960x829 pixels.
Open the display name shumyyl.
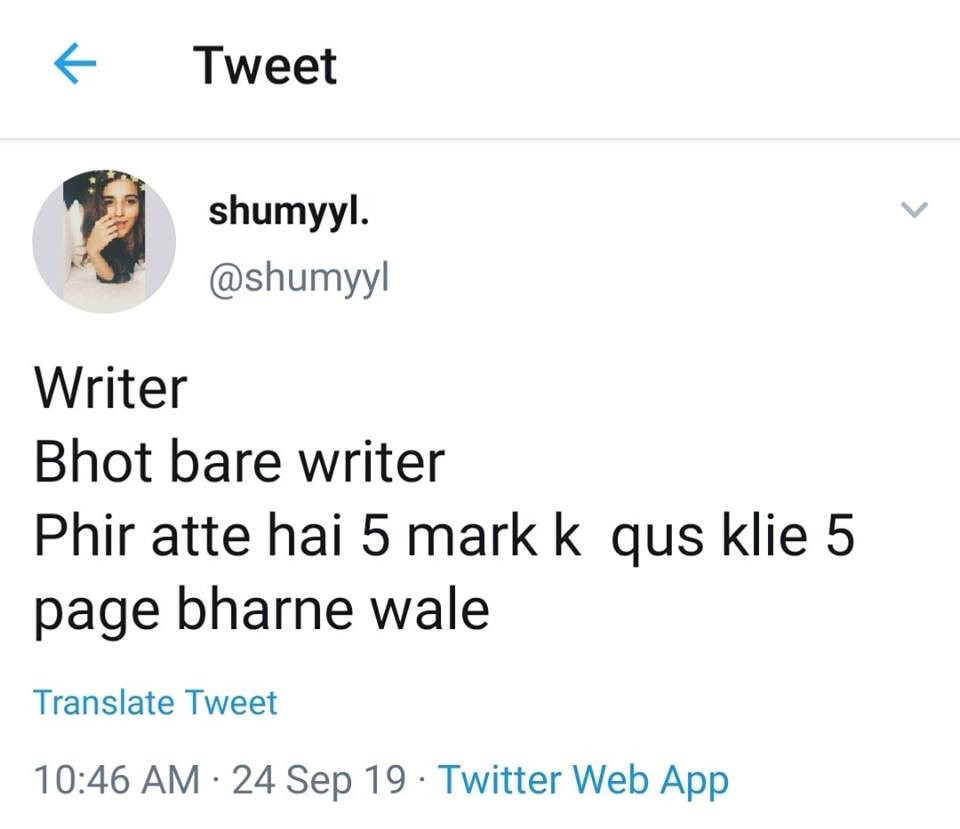tap(288, 213)
